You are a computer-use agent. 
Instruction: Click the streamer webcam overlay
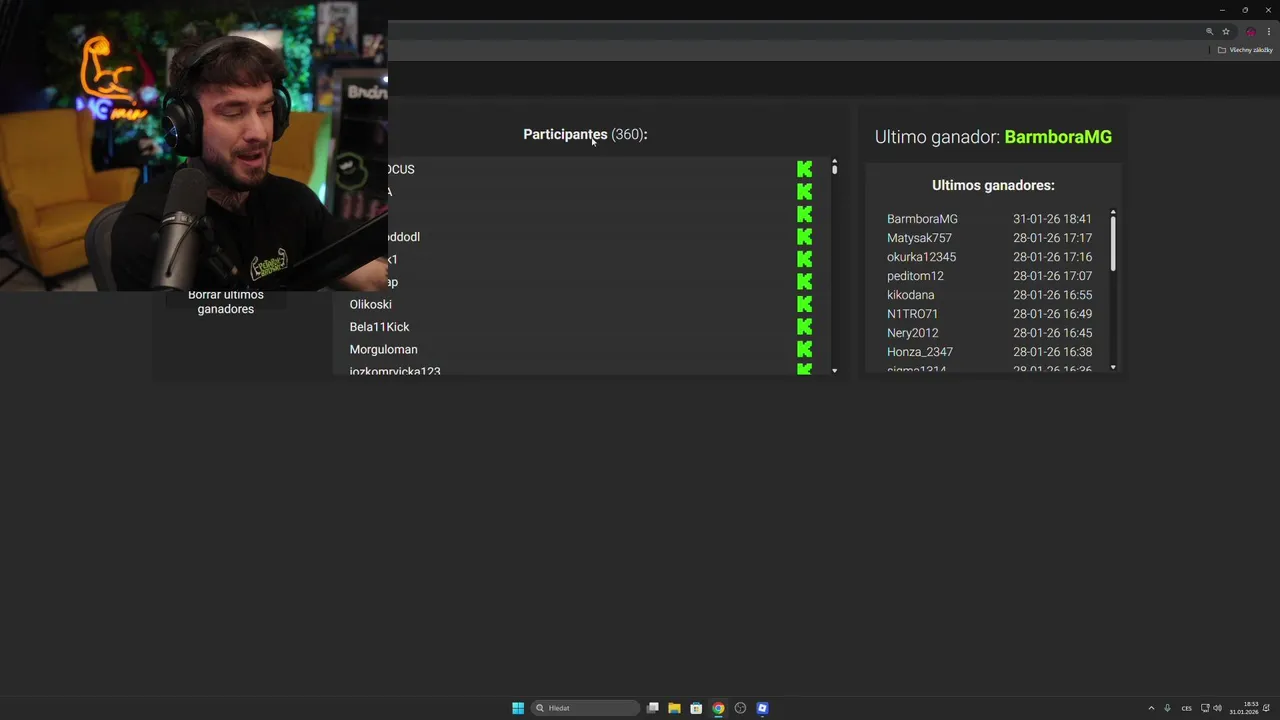point(194,146)
